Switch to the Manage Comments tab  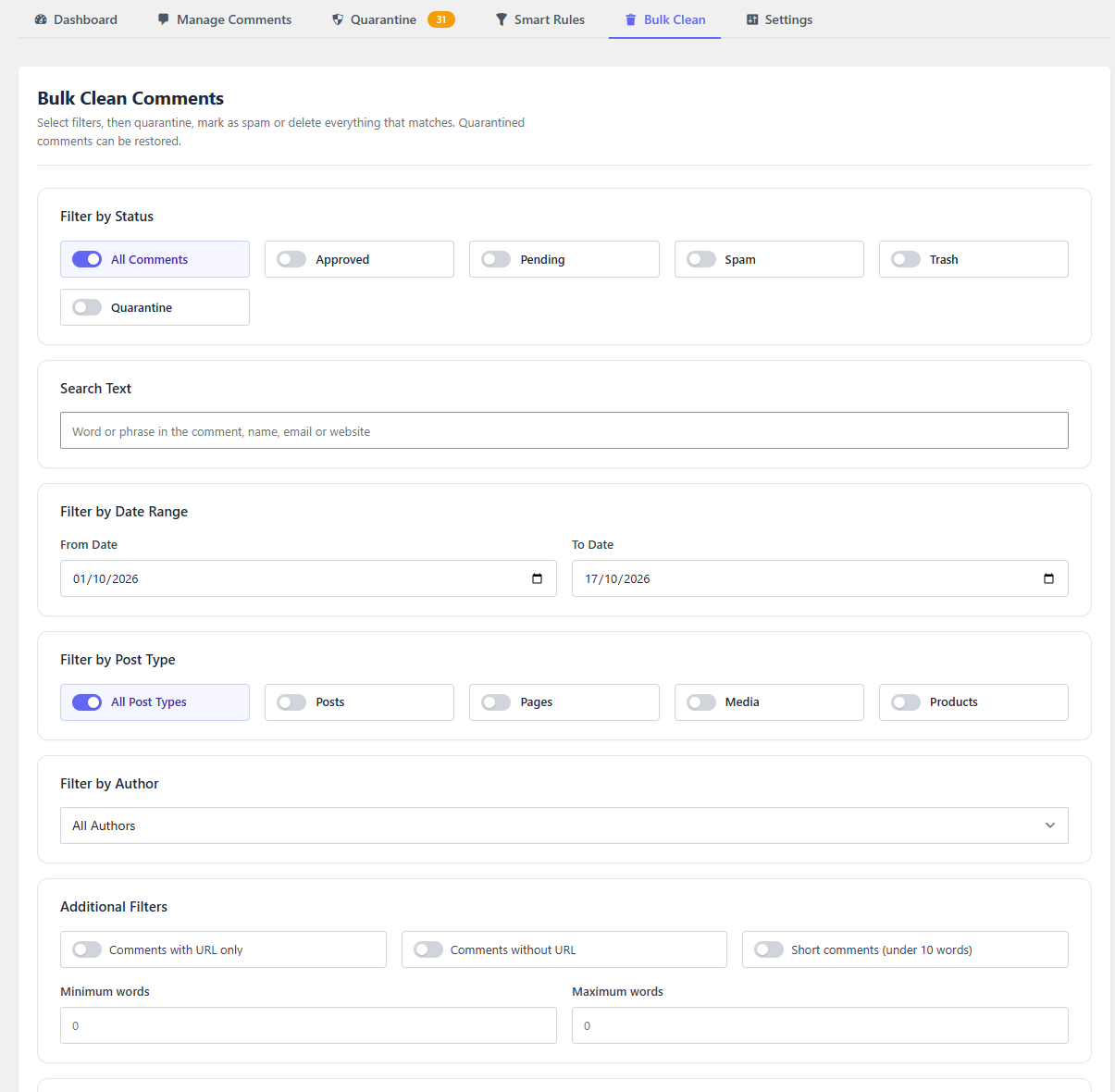tap(225, 19)
